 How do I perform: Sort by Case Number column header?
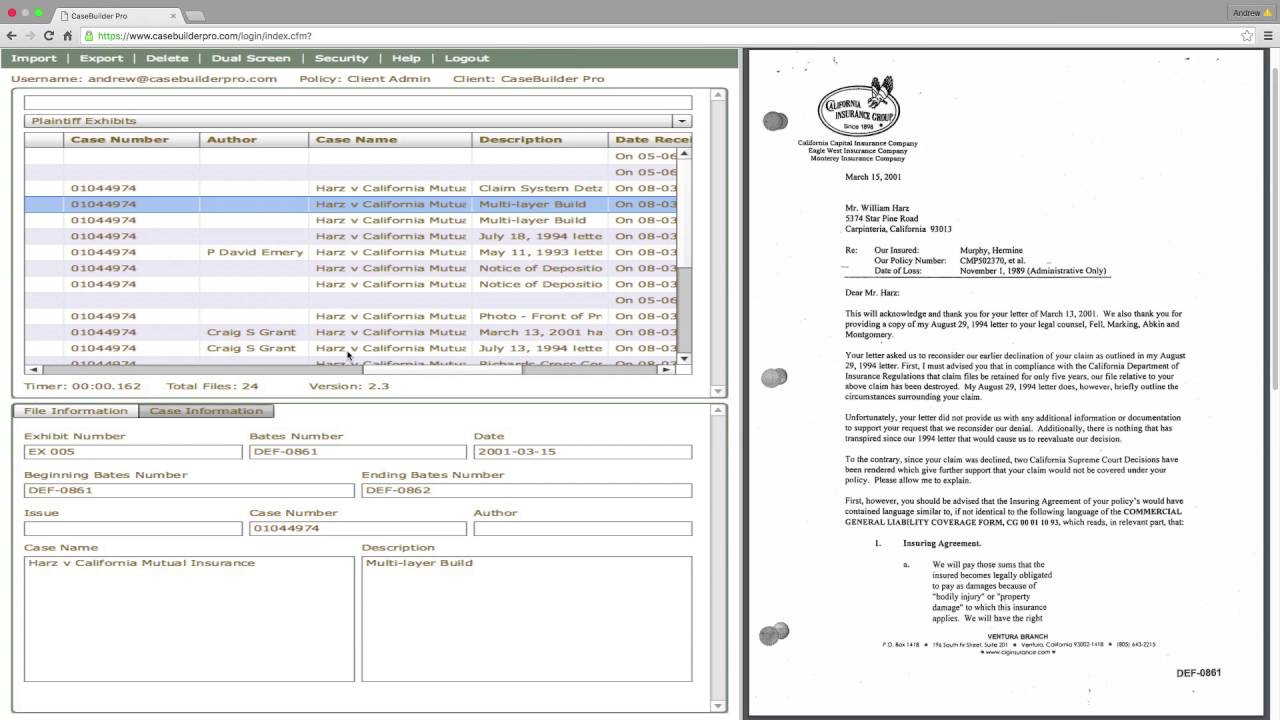tap(132, 140)
